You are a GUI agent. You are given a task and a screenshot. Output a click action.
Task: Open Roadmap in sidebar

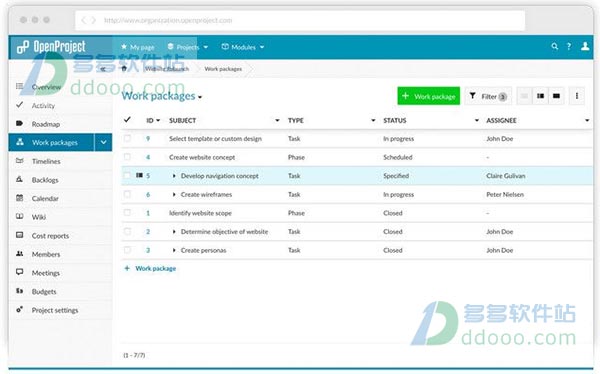pos(46,124)
